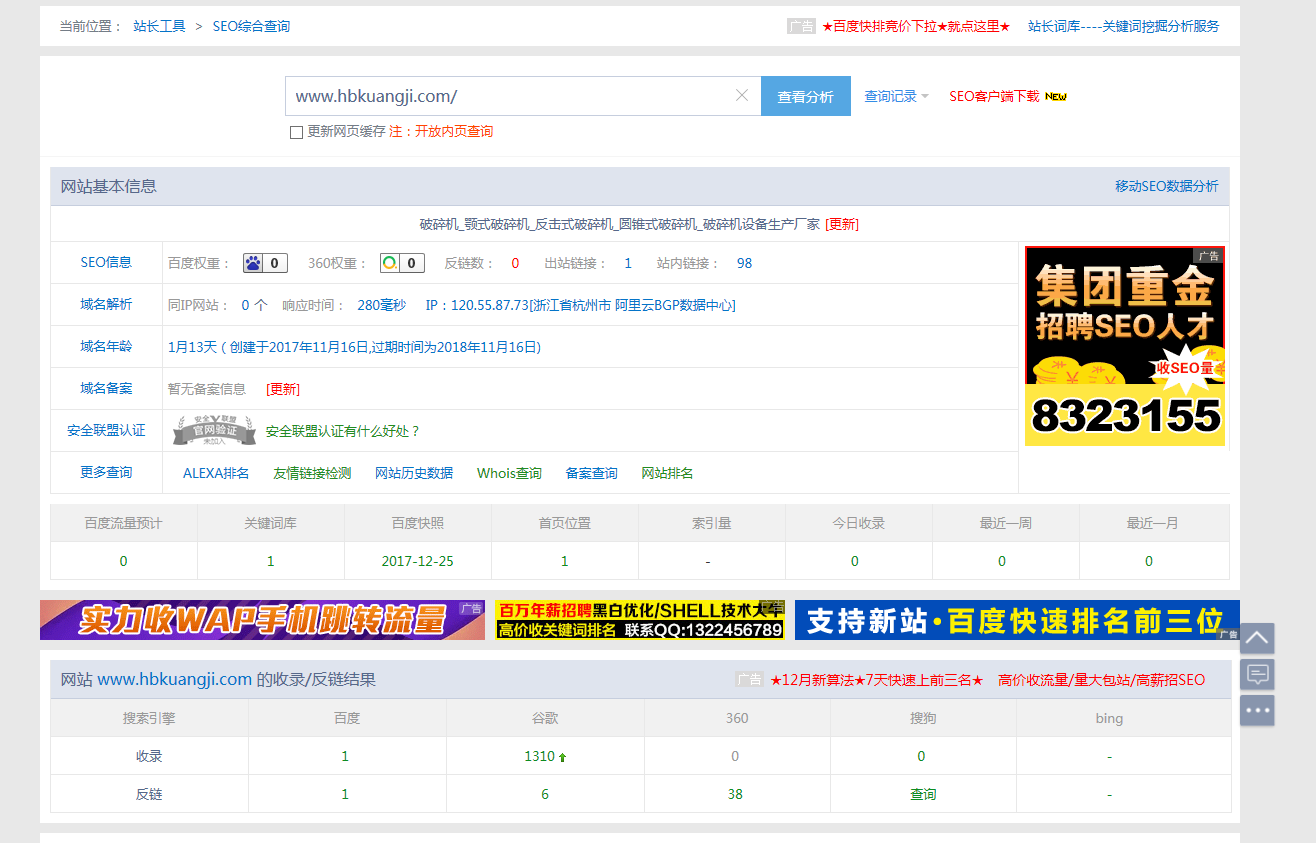Open 网站历史数据 link
Image resolution: width=1316 pixels, height=843 pixels.
[414, 473]
